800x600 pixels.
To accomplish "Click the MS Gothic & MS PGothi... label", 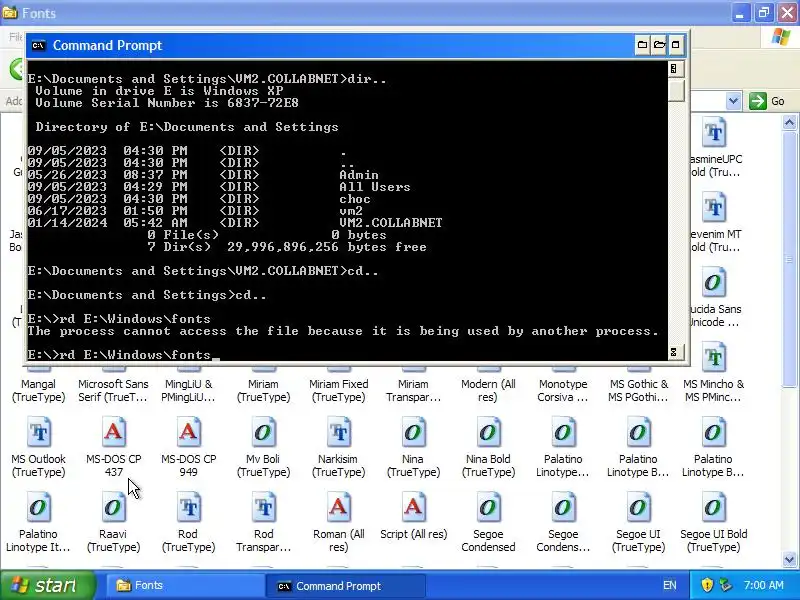I will click(x=638, y=391).
